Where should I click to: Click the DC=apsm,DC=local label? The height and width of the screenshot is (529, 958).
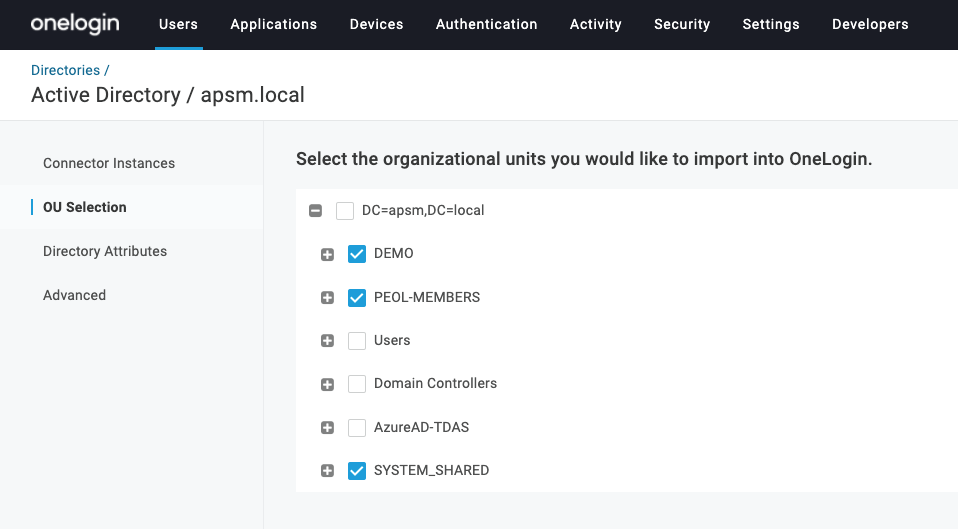tap(423, 210)
